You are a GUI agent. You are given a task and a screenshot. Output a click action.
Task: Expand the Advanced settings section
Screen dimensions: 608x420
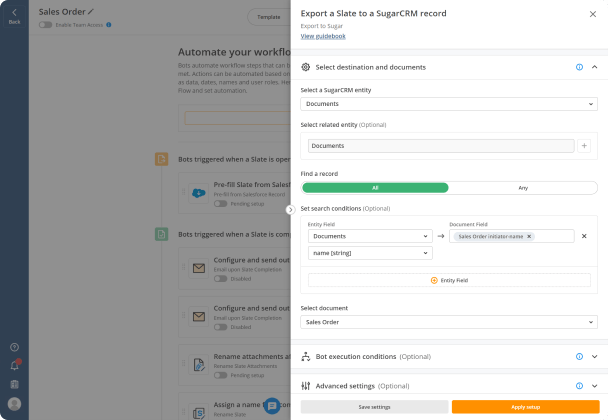click(594, 386)
